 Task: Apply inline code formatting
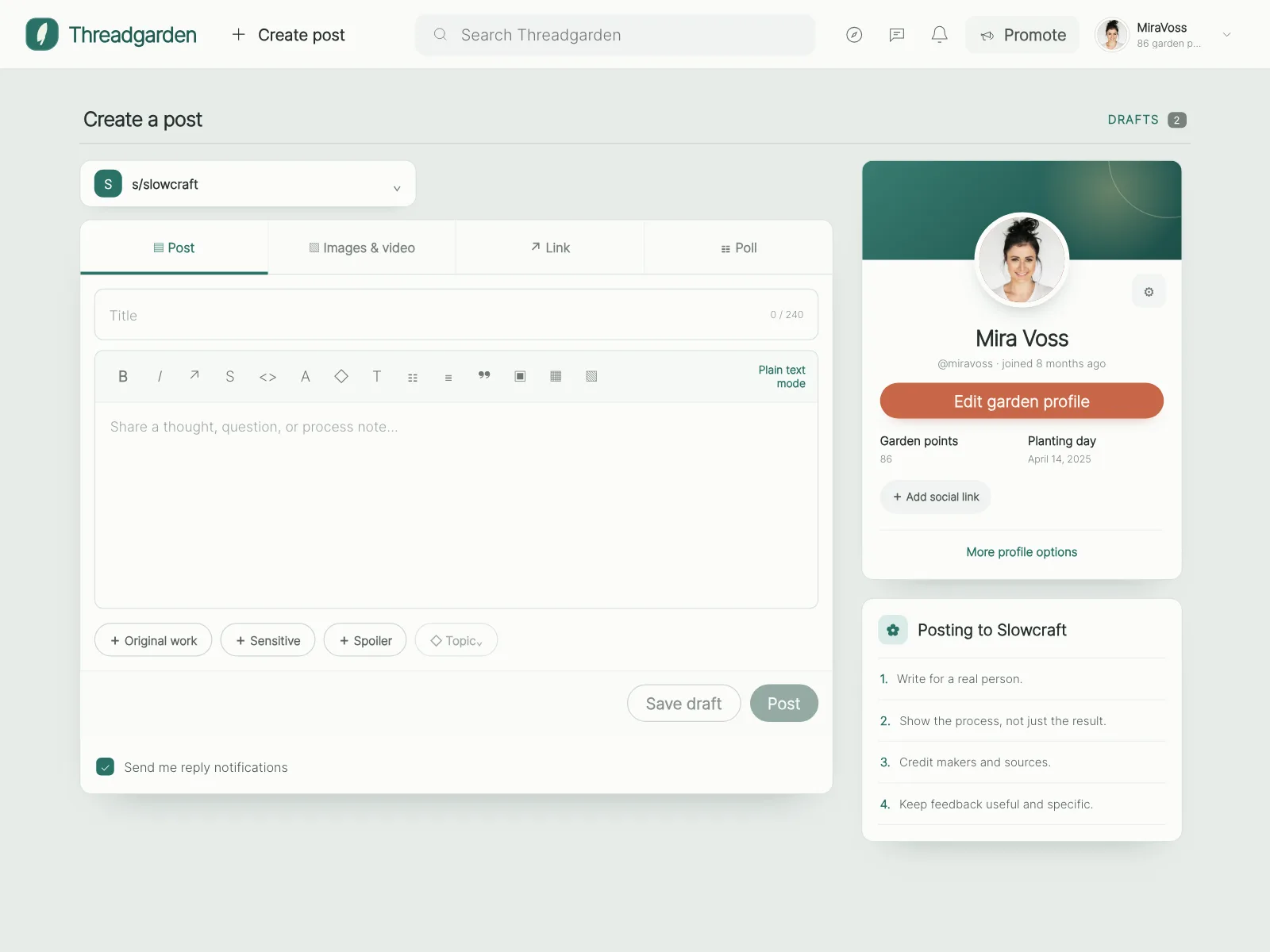(267, 377)
